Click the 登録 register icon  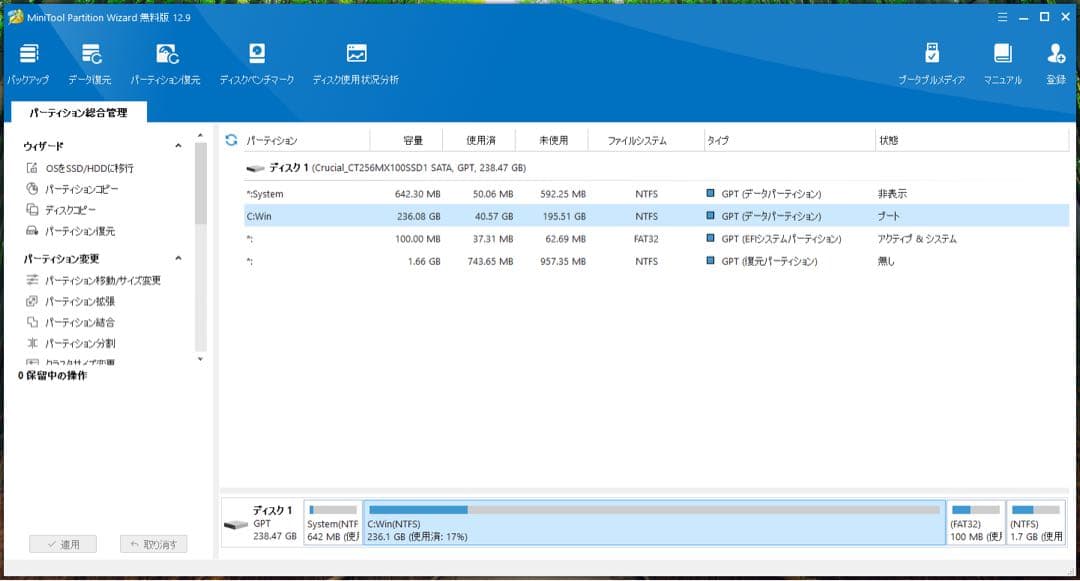click(x=1056, y=64)
